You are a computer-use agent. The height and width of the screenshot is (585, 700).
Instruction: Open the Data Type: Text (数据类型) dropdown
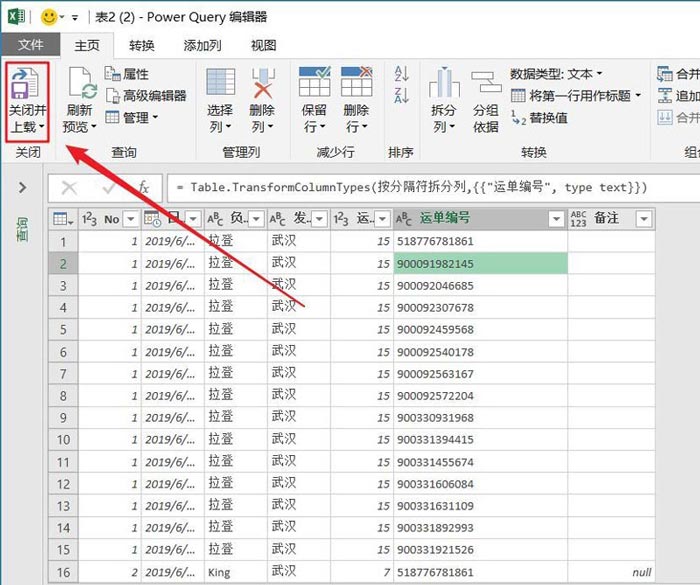pyautogui.click(x=556, y=74)
